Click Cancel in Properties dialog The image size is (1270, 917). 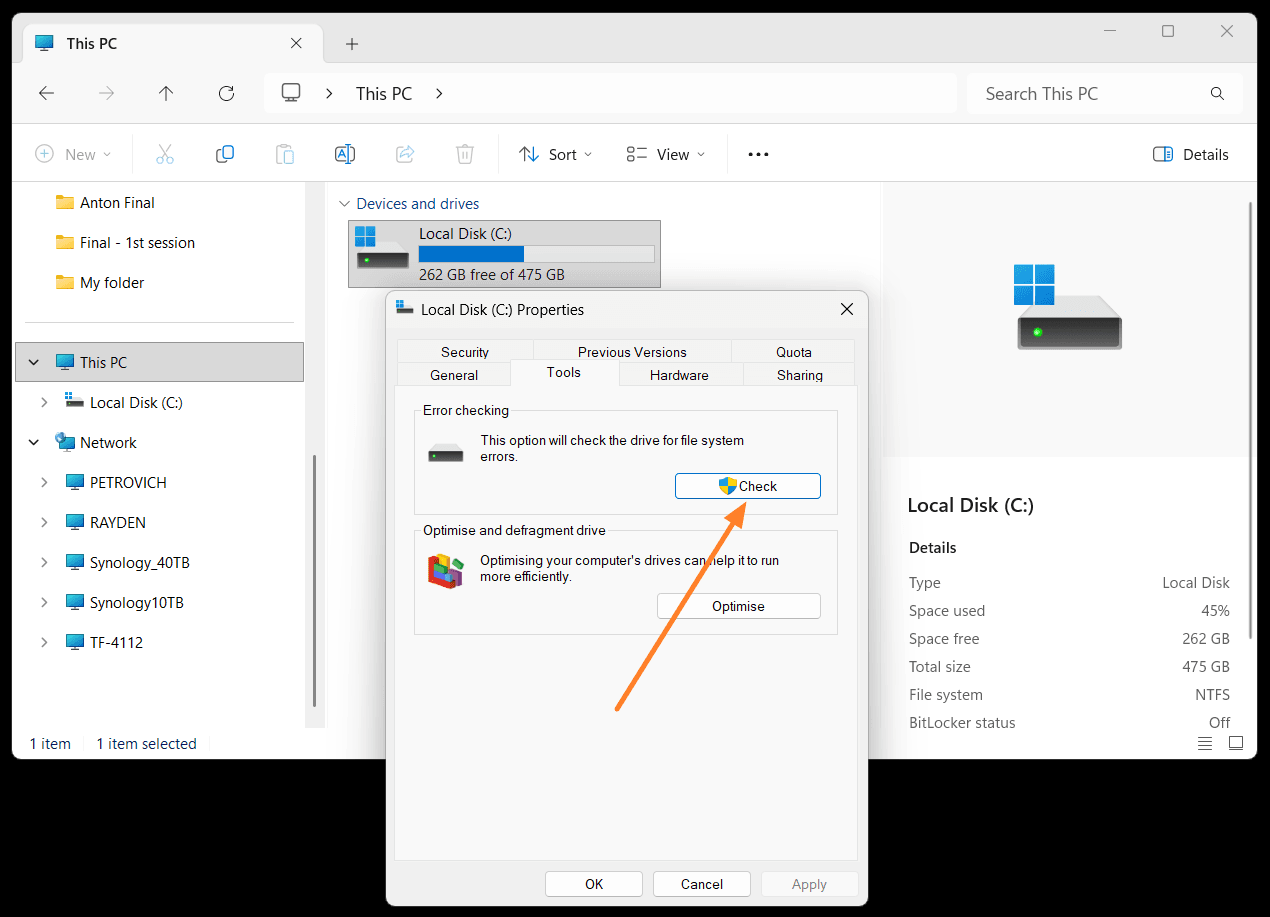[x=702, y=884]
